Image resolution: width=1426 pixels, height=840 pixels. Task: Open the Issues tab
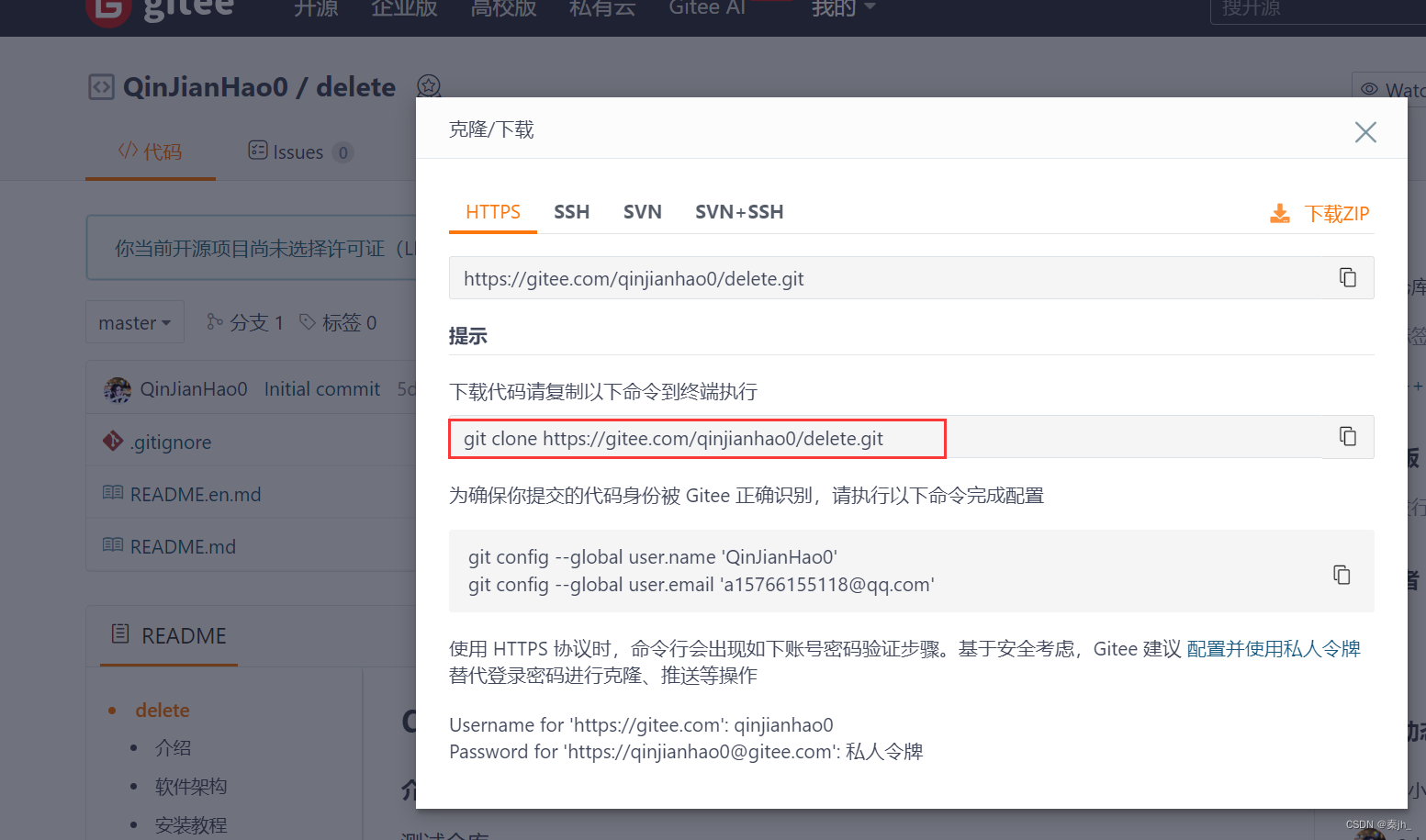pyautogui.click(x=299, y=152)
